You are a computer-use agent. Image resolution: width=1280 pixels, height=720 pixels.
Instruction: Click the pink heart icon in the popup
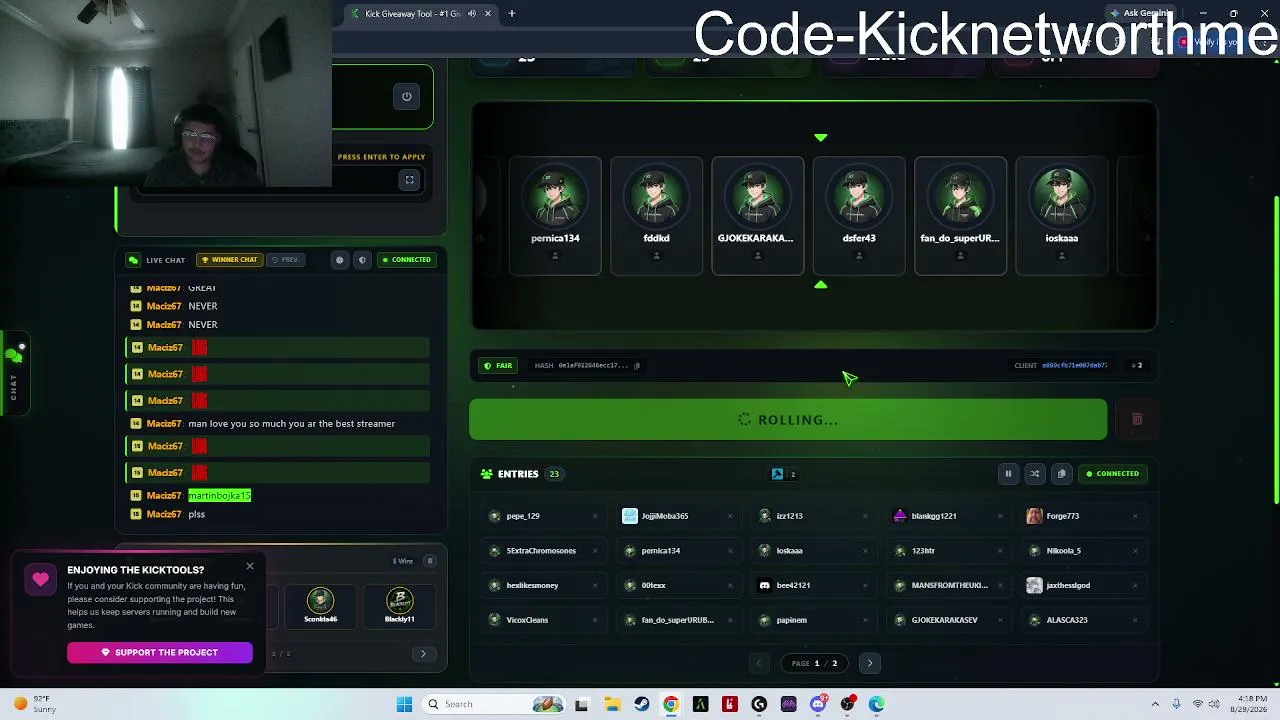coord(41,579)
